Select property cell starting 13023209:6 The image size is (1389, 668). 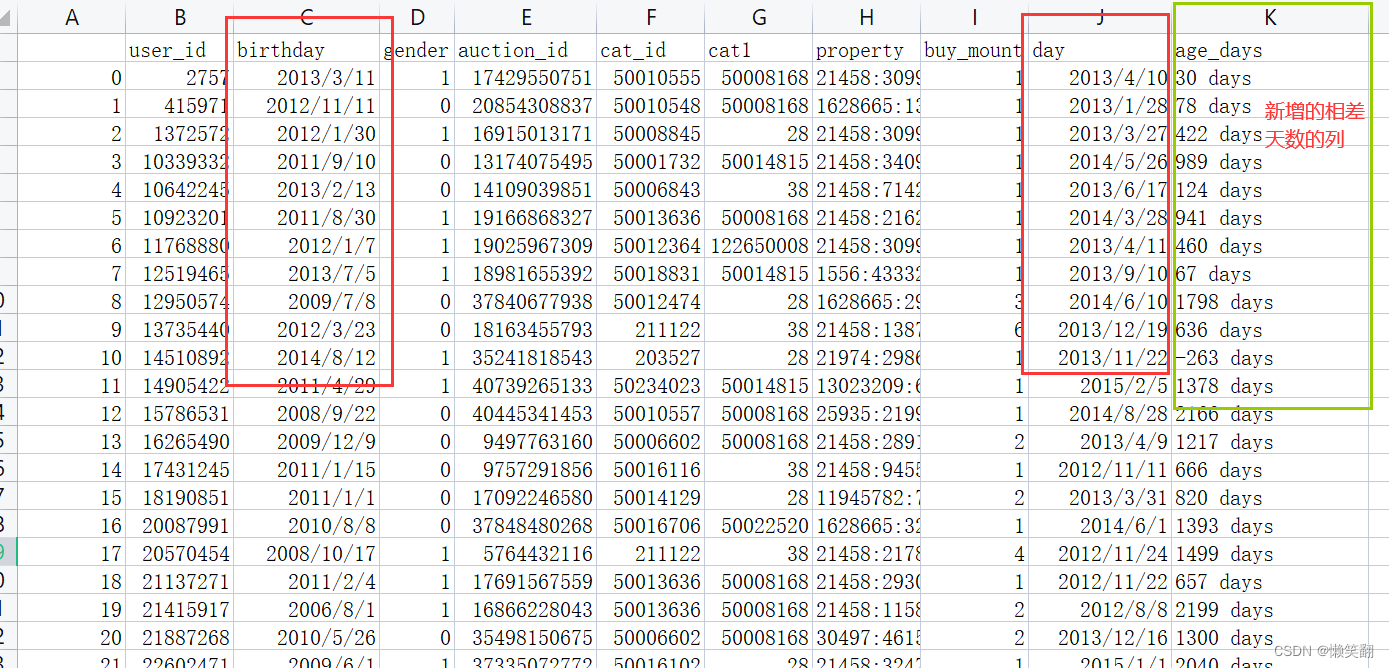(867, 386)
